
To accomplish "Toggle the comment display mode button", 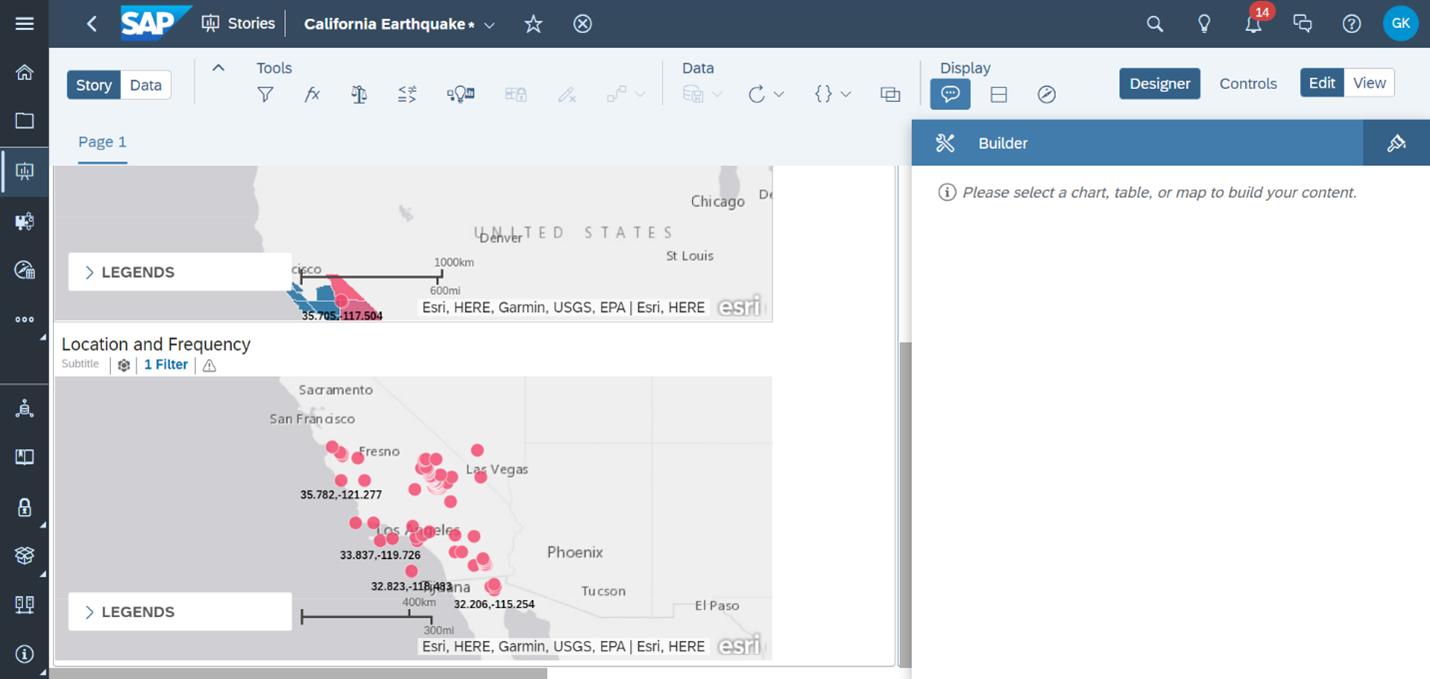I will (950, 94).
